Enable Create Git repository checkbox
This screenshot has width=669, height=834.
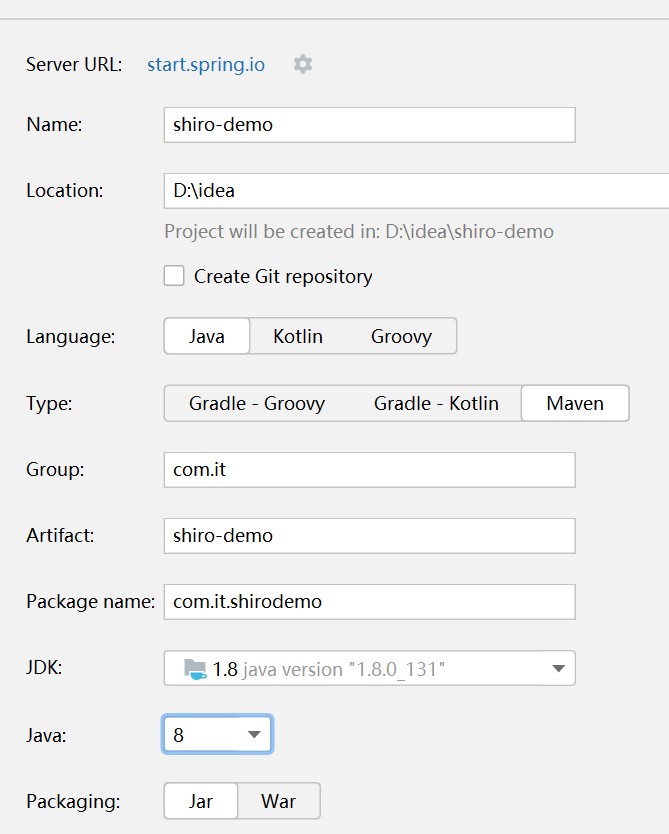[x=174, y=276]
